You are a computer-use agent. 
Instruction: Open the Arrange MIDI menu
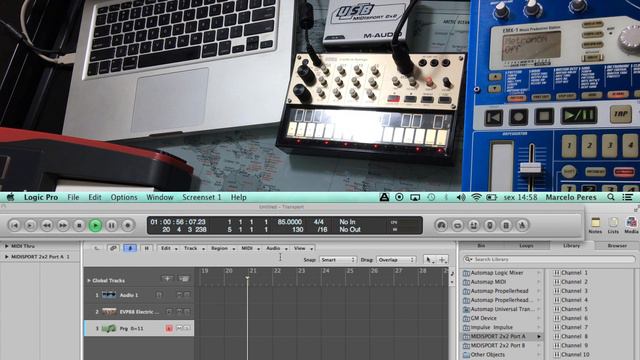pyautogui.click(x=250, y=248)
